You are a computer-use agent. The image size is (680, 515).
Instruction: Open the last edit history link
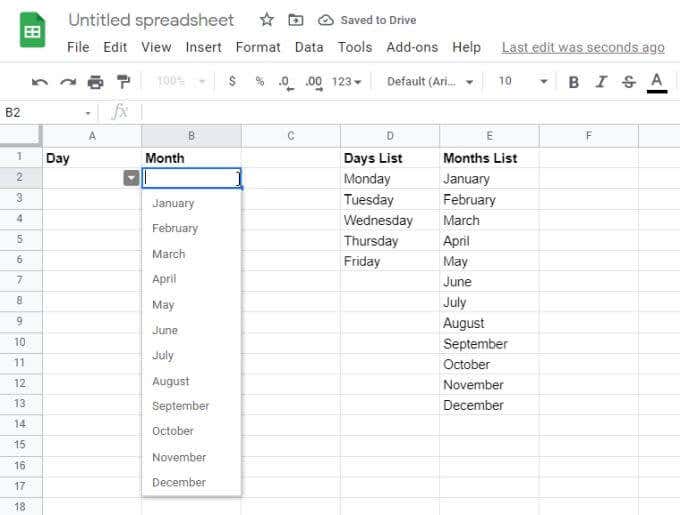pos(583,47)
